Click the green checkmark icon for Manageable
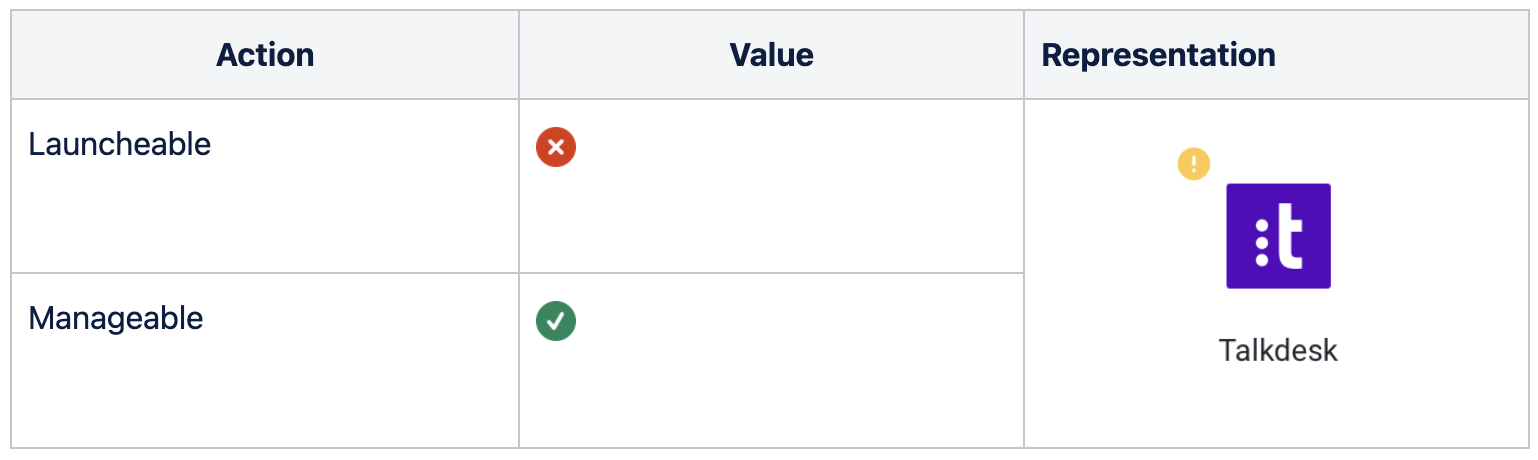This screenshot has height=460, width=1538. 556,321
